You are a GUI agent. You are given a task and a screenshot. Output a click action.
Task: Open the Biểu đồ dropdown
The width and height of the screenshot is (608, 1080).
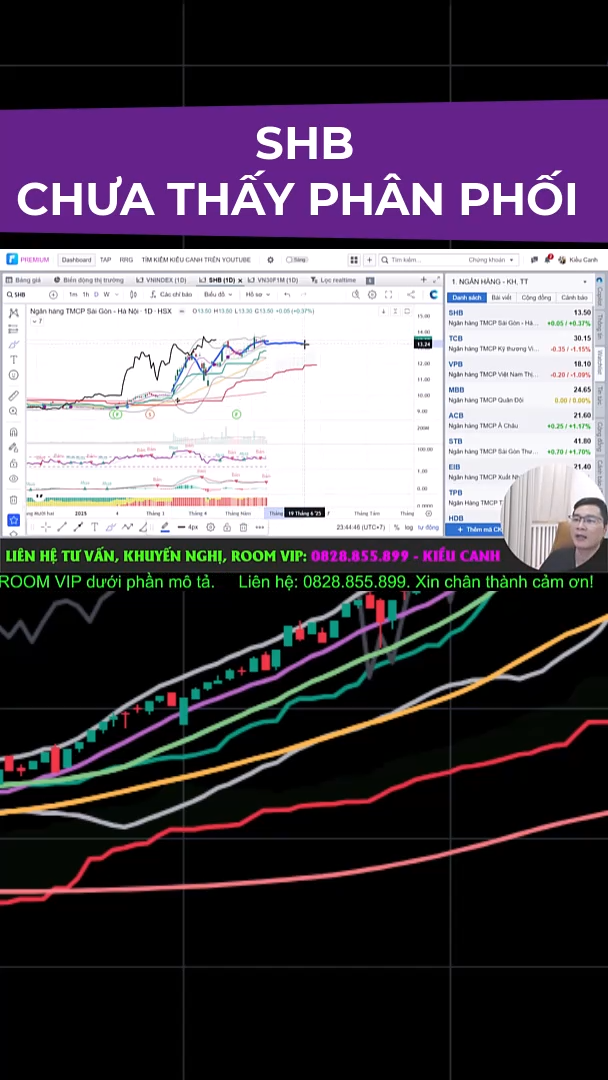pos(218,294)
